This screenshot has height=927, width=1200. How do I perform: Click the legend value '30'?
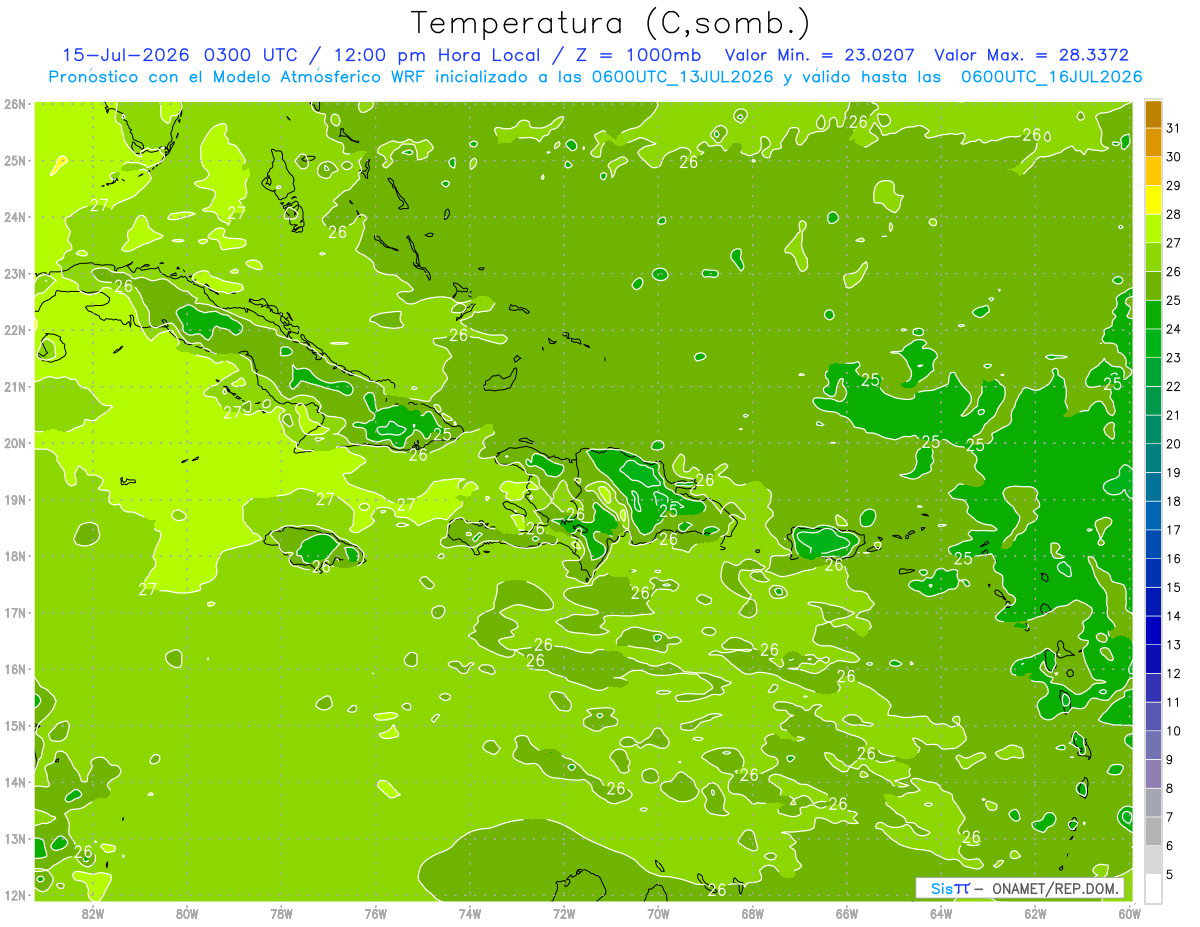click(1173, 157)
